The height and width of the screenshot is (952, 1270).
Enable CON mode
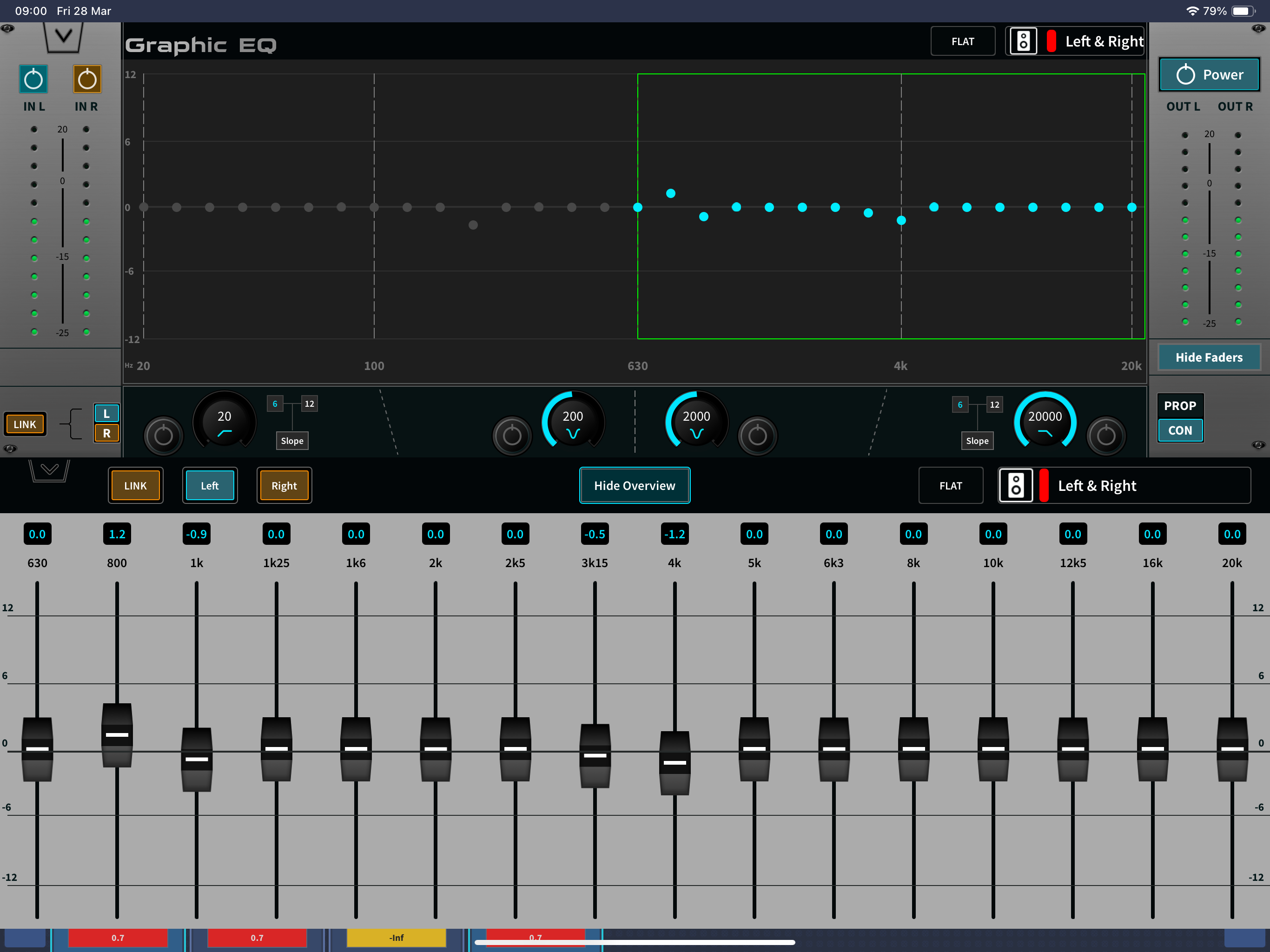(x=1180, y=430)
